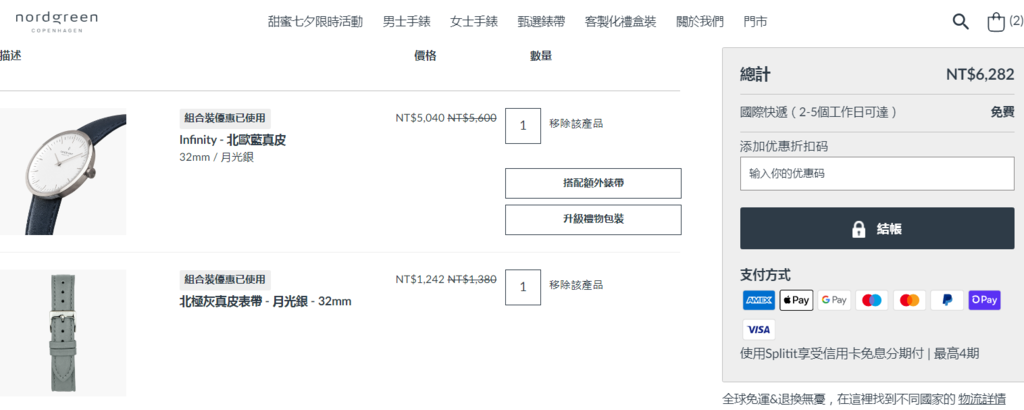1024x410 pixels.
Task: Open the shopping bag cart icon
Action: (x=995, y=22)
